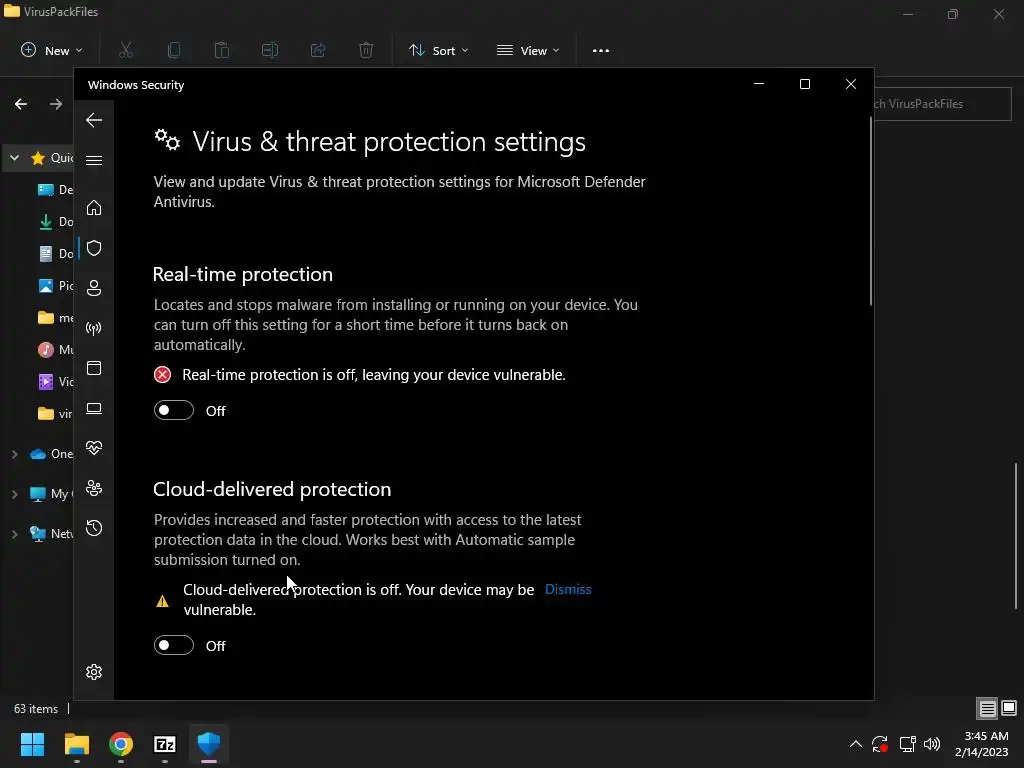
Task: Open the View dropdown in File Explorer
Action: pyautogui.click(x=528, y=50)
